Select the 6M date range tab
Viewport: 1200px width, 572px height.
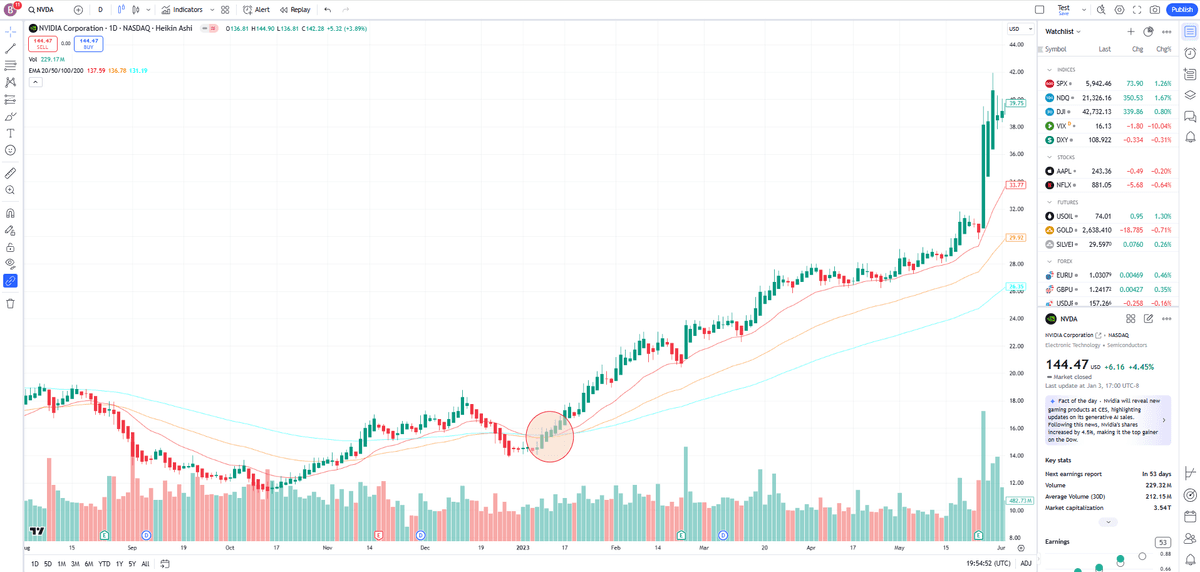click(90, 564)
